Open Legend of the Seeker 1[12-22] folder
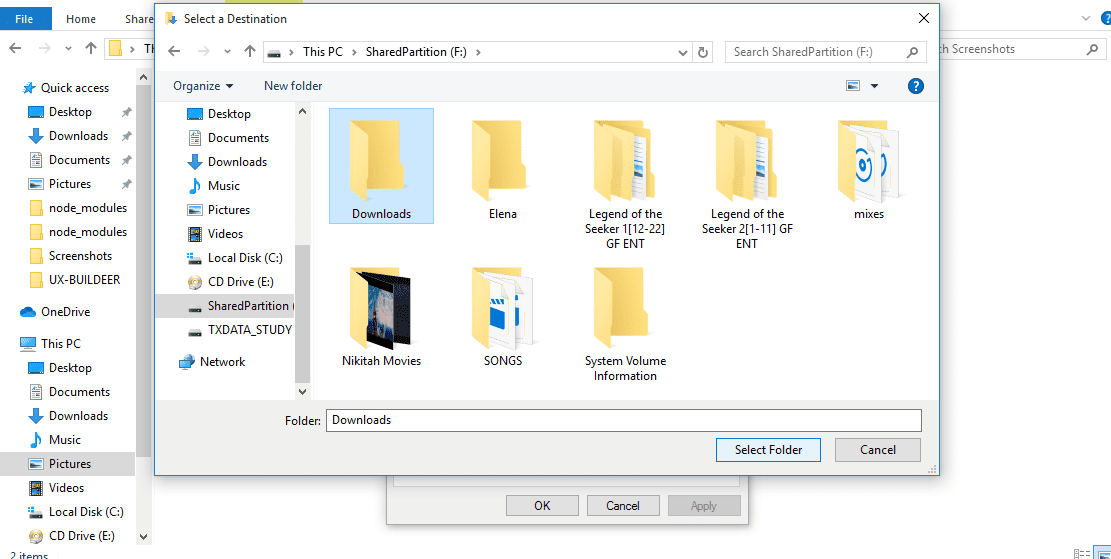Image resolution: width=1111 pixels, height=559 pixels. point(624,181)
